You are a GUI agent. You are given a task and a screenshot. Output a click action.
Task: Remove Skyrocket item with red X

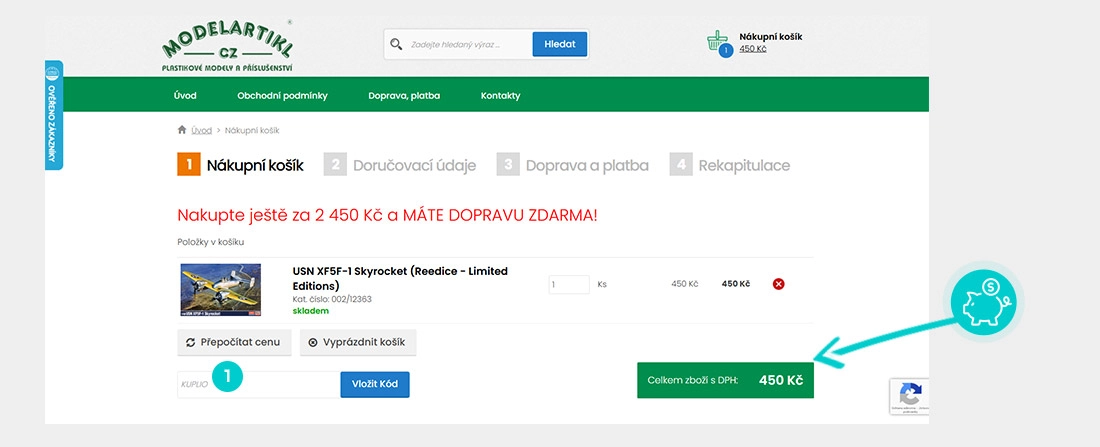pyautogui.click(x=778, y=284)
